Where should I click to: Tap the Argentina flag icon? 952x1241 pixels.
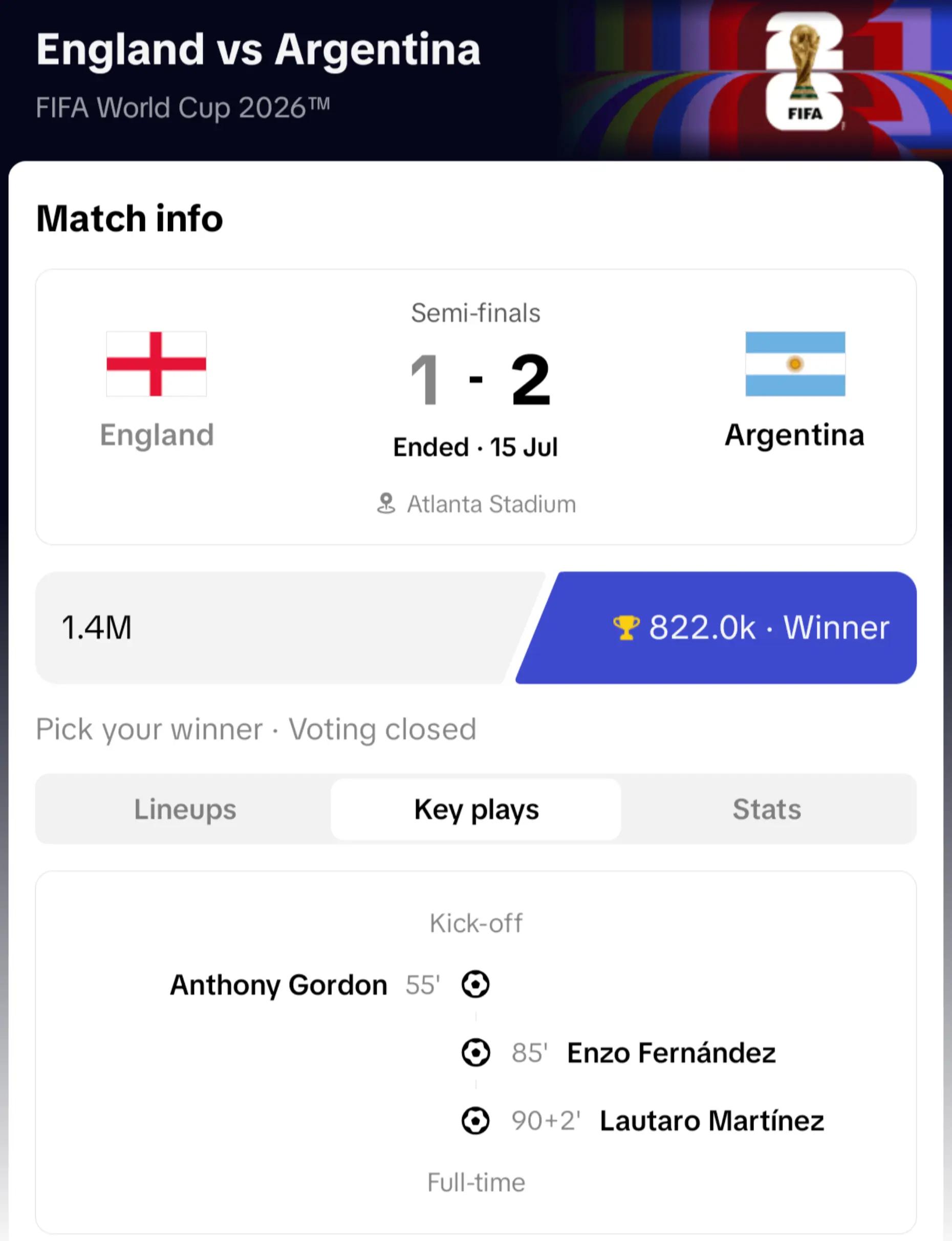tap(795, 364)
